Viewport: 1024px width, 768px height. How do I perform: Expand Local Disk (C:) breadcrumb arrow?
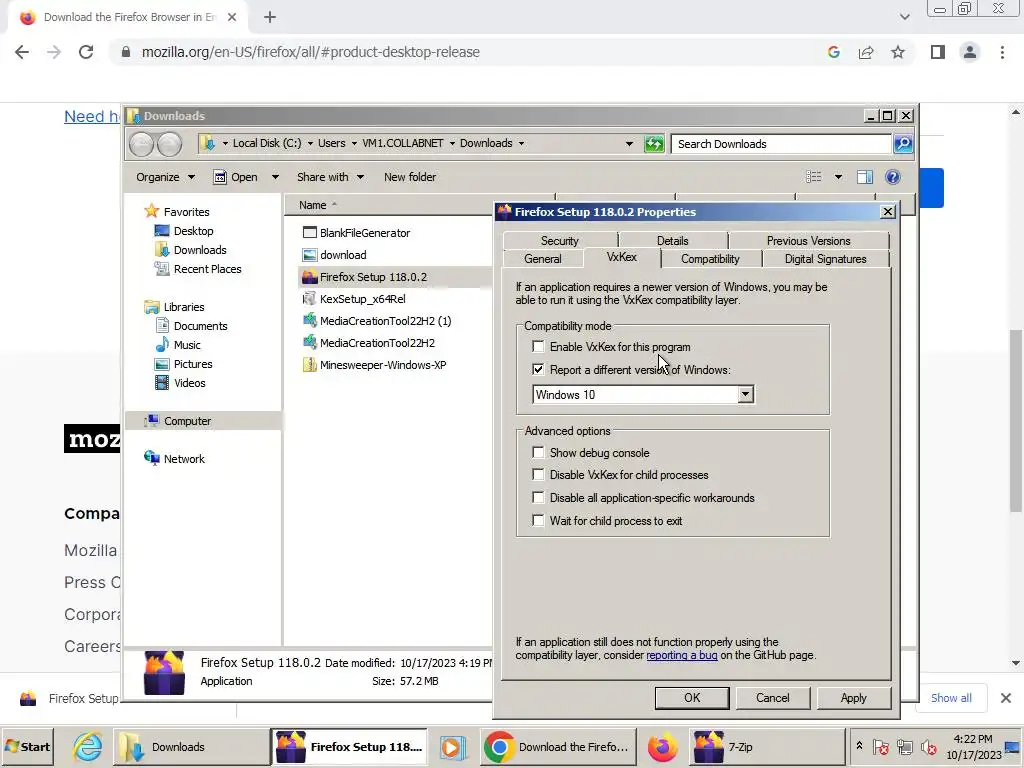pyautogui.click(x=310, y=144)
